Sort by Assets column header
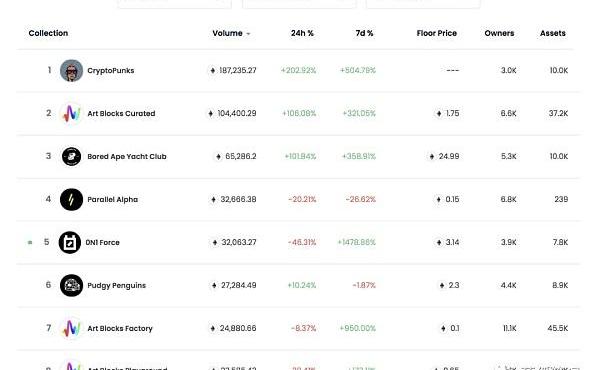Screen dimensions: 600x370 tap(553, 33)
